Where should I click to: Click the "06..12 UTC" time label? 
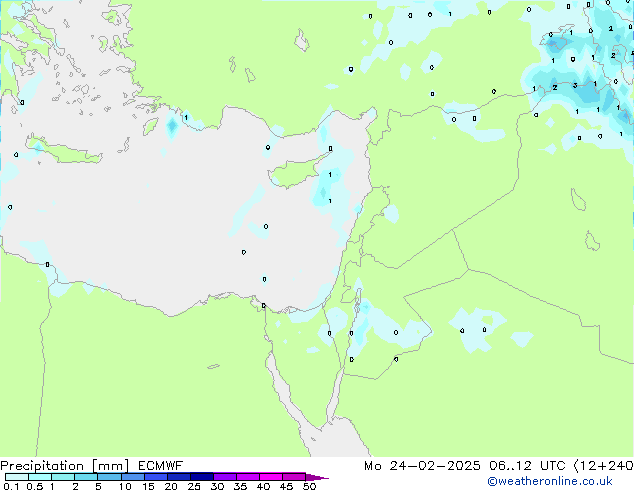tap(527, 466)
